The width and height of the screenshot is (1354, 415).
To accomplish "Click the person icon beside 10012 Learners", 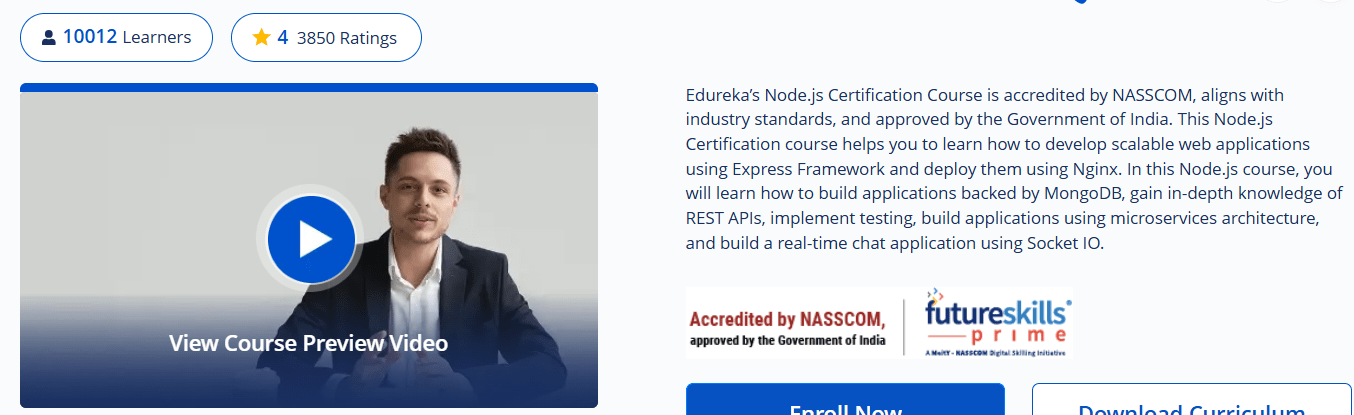I will pos(48,38).
